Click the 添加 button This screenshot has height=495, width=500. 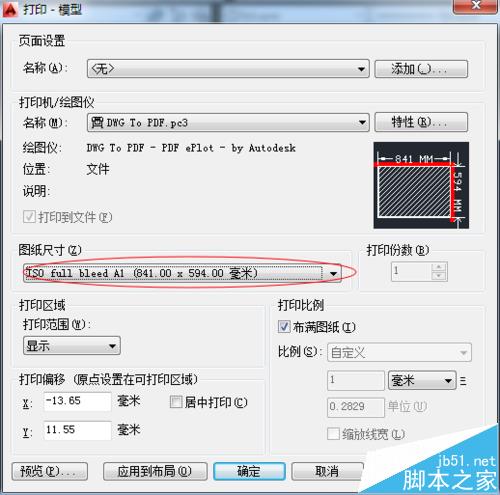click(x=421, y=69)
